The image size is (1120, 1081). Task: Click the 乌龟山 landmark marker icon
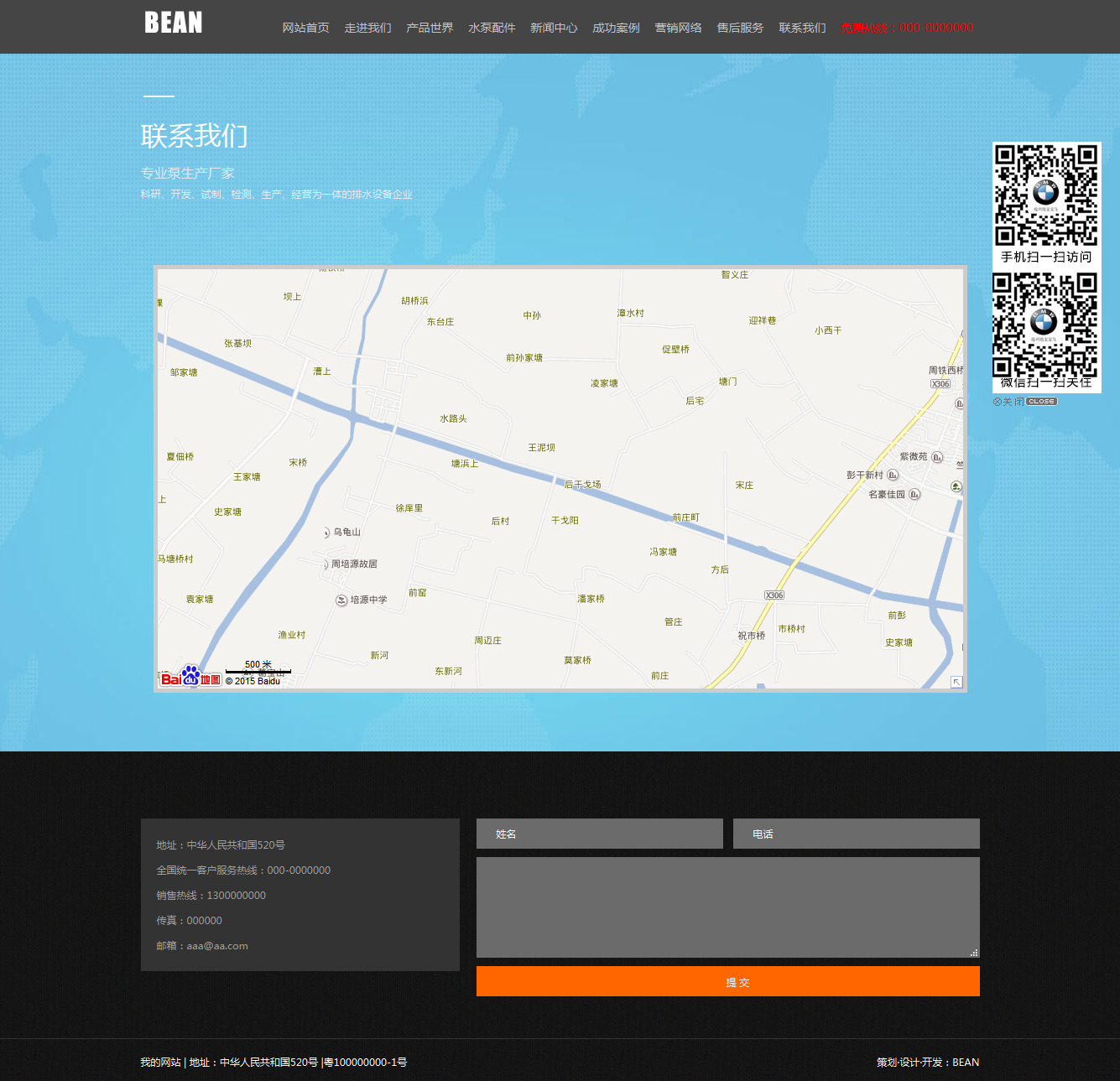326,533
